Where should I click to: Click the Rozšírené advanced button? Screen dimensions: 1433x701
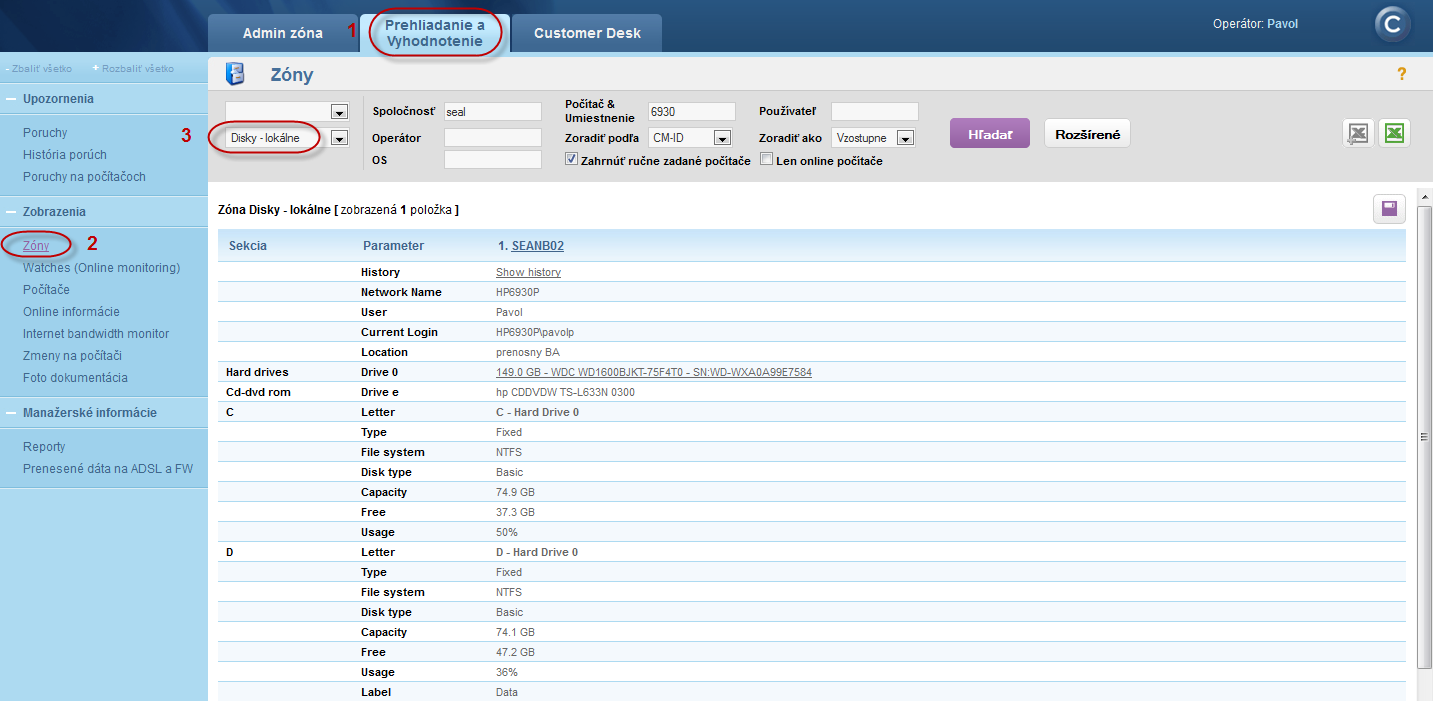[1087, 133]
